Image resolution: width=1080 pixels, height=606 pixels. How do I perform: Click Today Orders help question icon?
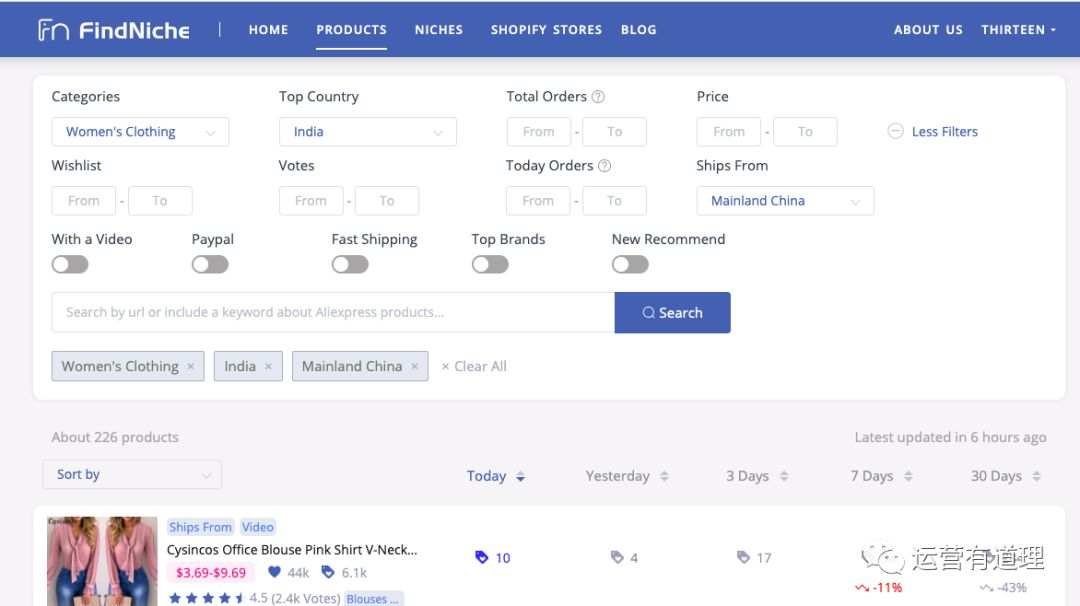click(605, 165)
